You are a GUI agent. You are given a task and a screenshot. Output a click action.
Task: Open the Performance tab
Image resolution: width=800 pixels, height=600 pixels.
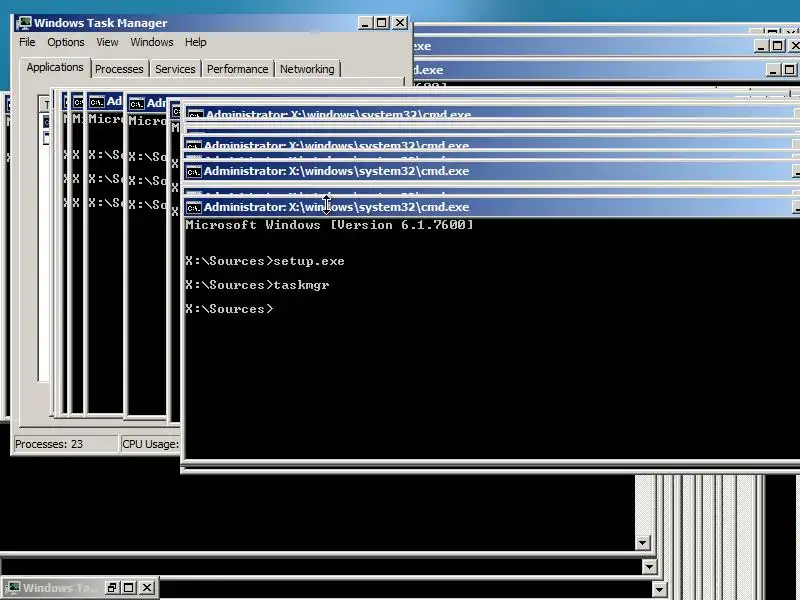point(238,69)
